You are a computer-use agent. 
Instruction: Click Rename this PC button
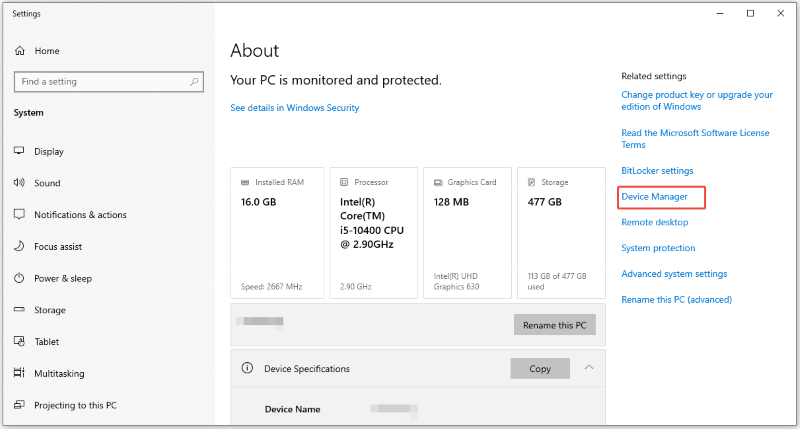pyautogui.click(x=555, y=325)
